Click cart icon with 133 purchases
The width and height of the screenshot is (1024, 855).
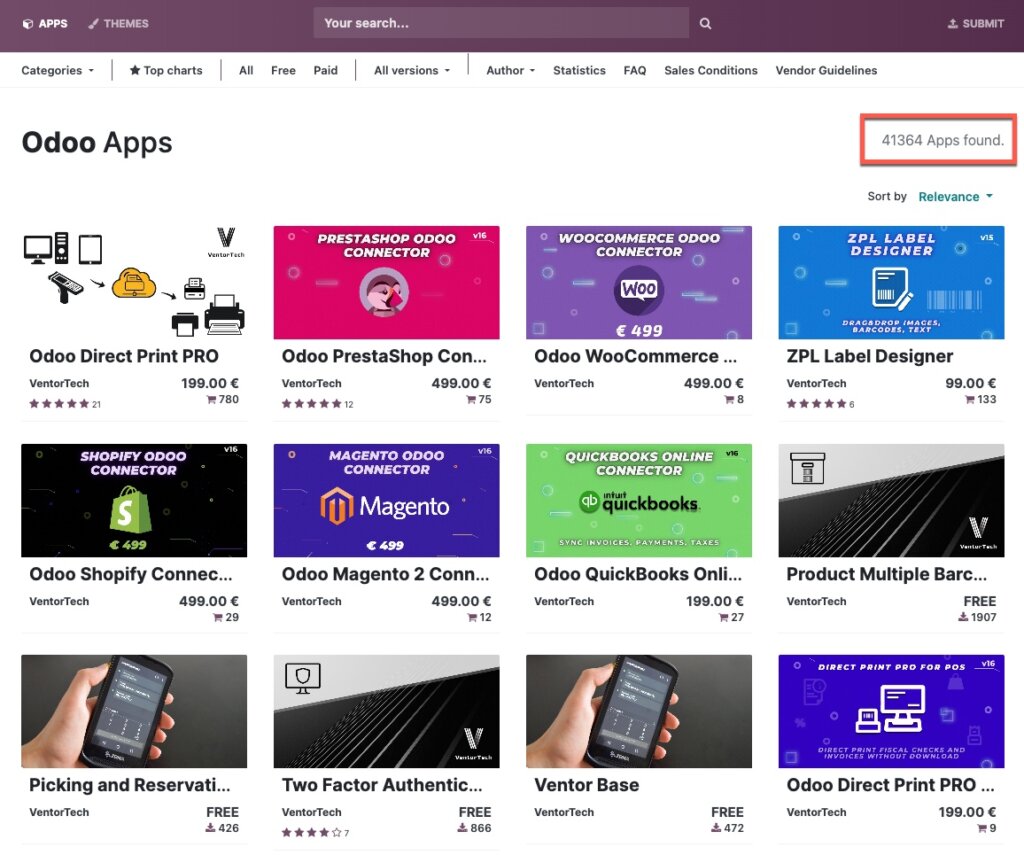(970, 399)
